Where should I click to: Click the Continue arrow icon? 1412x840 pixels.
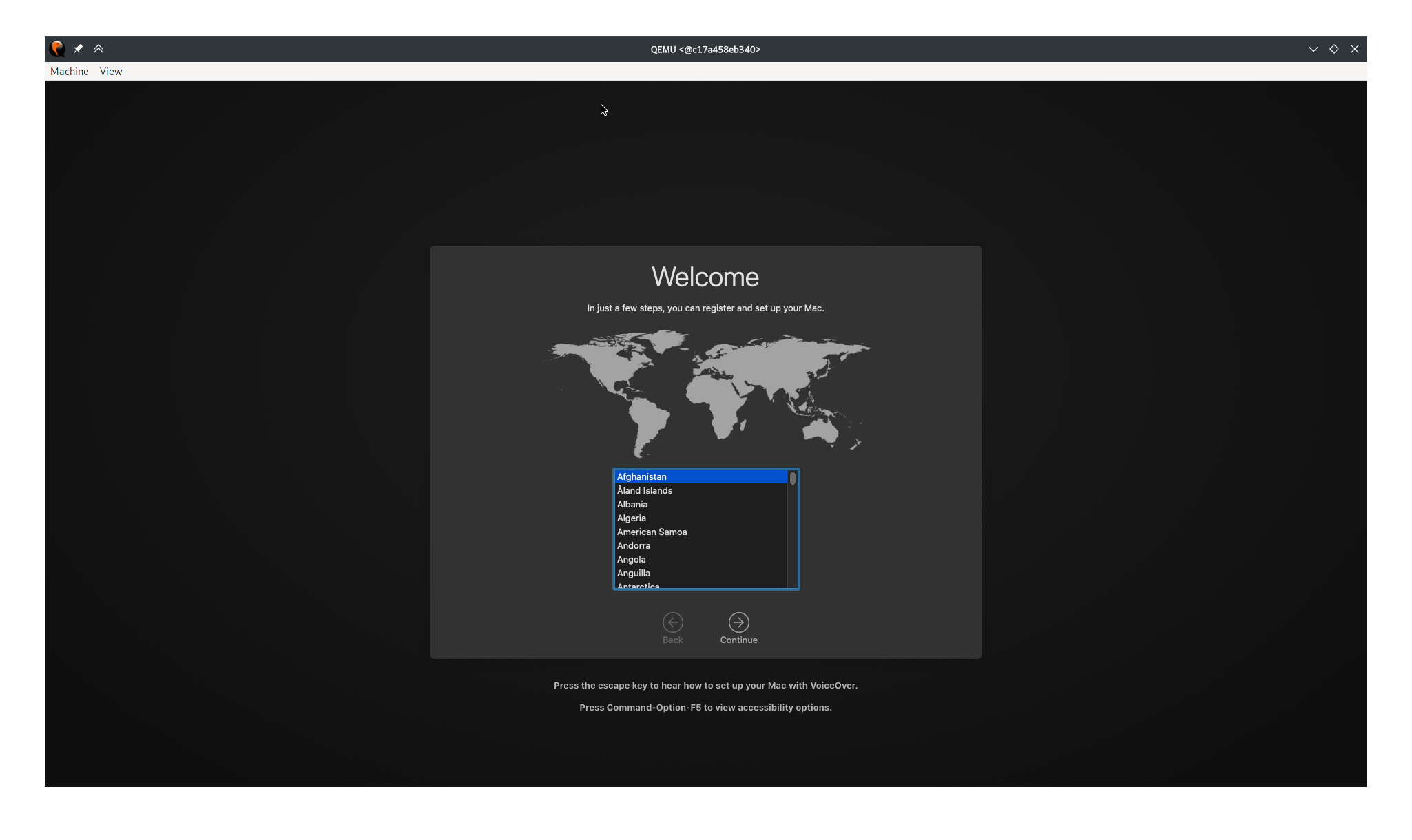[738, 622]
